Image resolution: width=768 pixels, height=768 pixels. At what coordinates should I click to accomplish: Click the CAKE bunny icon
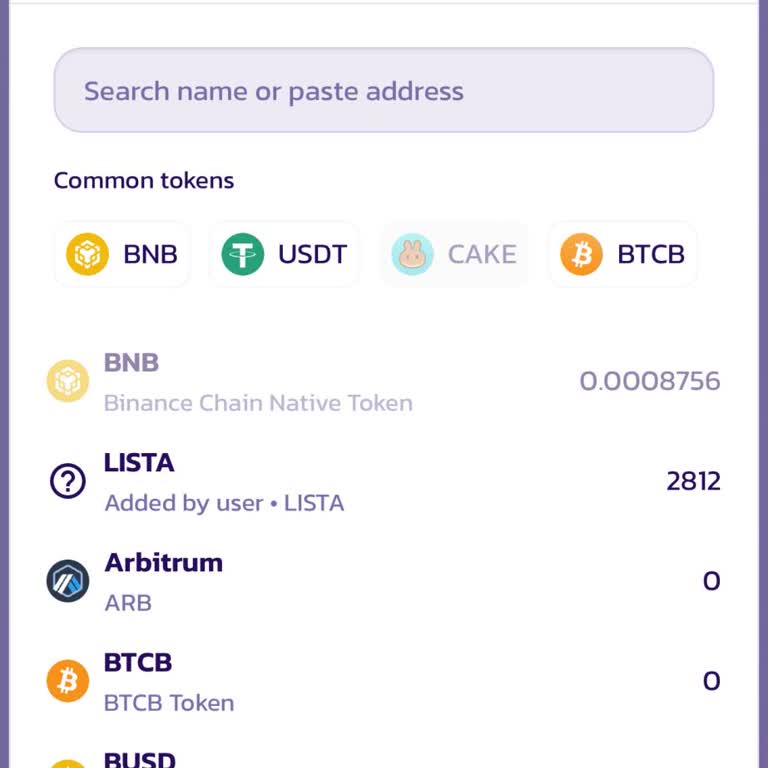(x=412, y=254)
